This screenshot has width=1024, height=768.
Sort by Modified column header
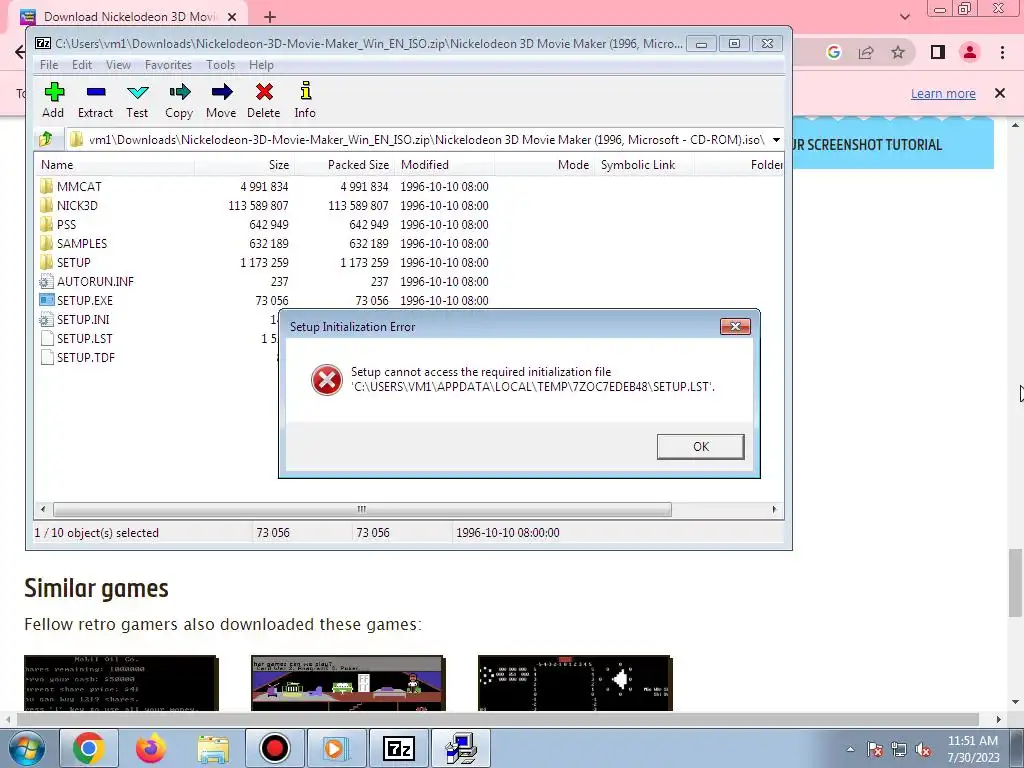click(444, 165)
